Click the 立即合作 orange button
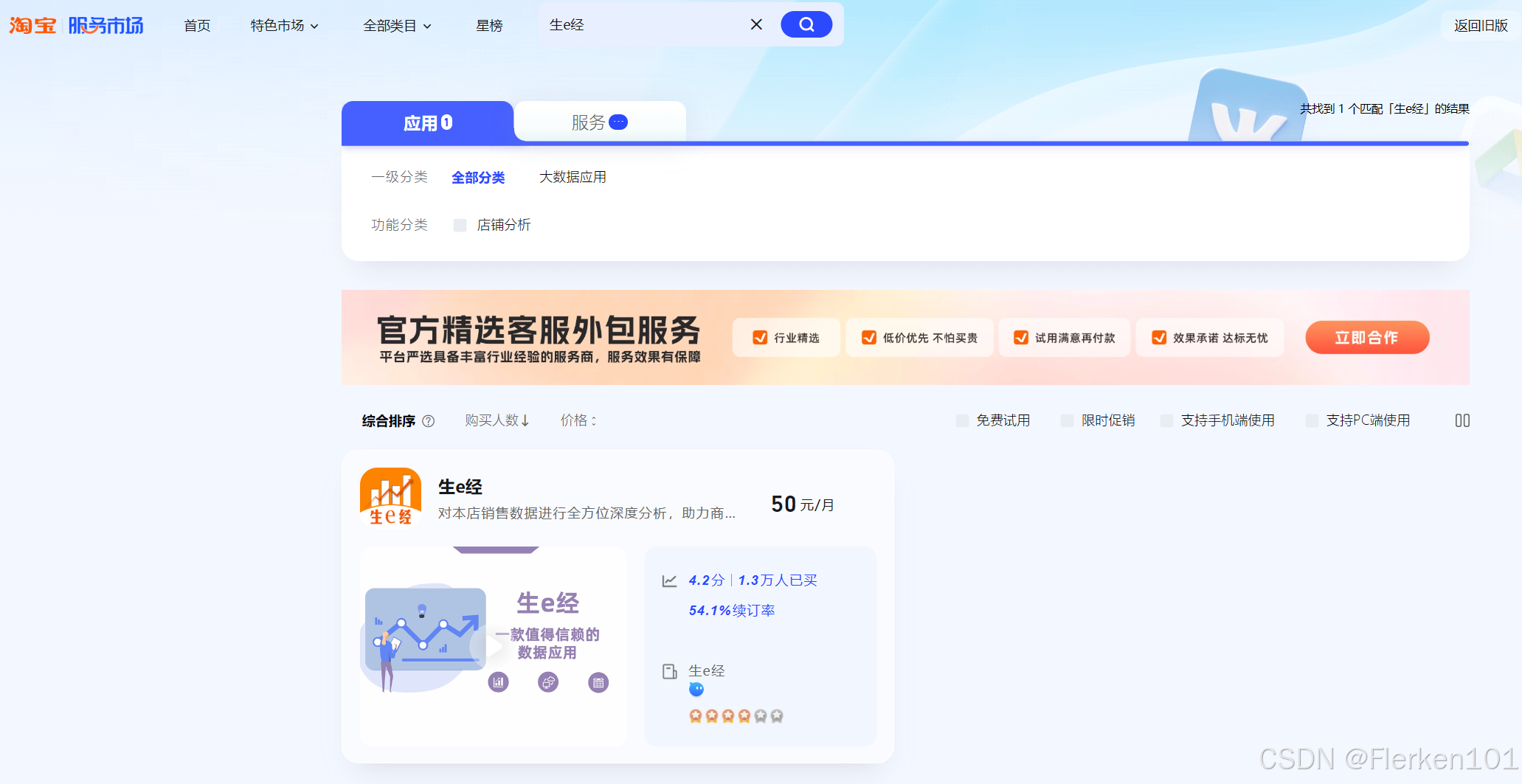Screen dimensions: 1522x784 [x=1367, y=338]
